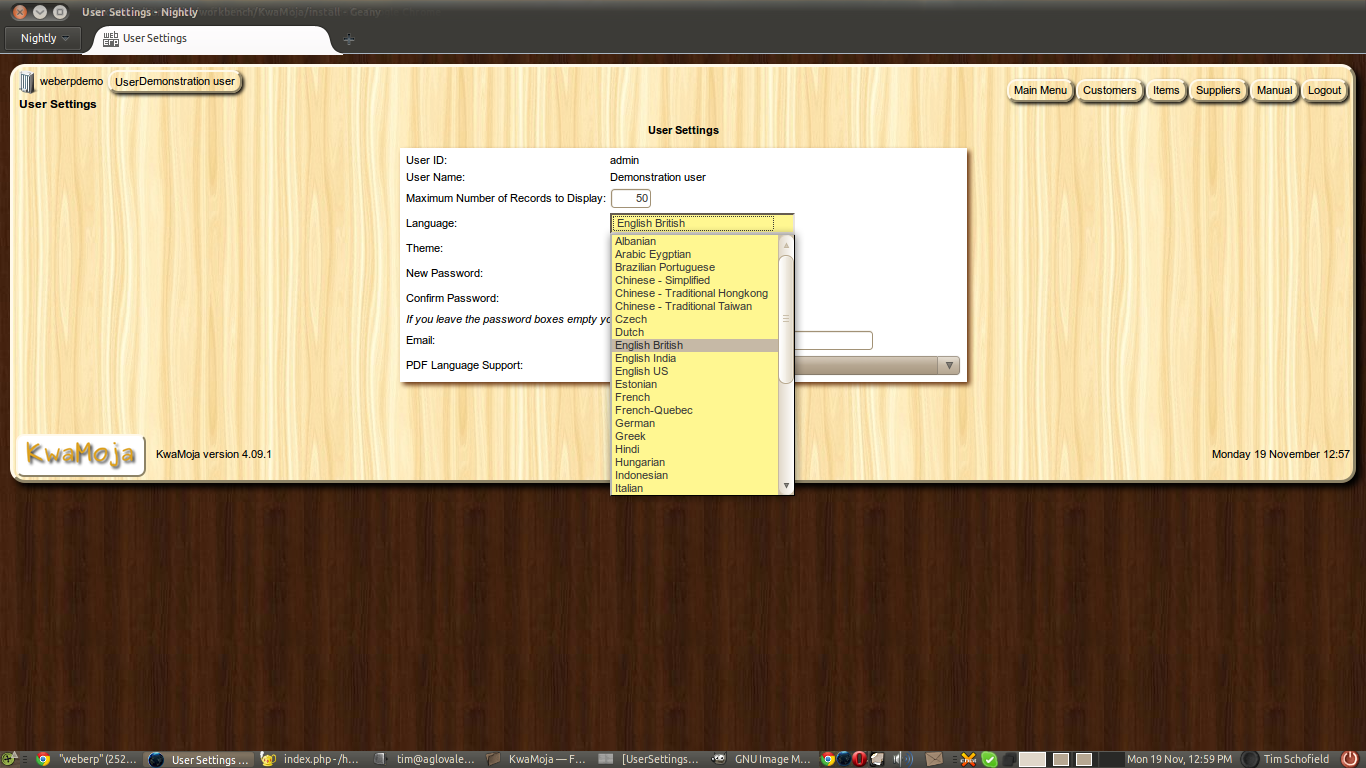The height and width of the screenshot is (768, 1366).
Task: Open the Nightly browser menu
Action: click(42, 38)
